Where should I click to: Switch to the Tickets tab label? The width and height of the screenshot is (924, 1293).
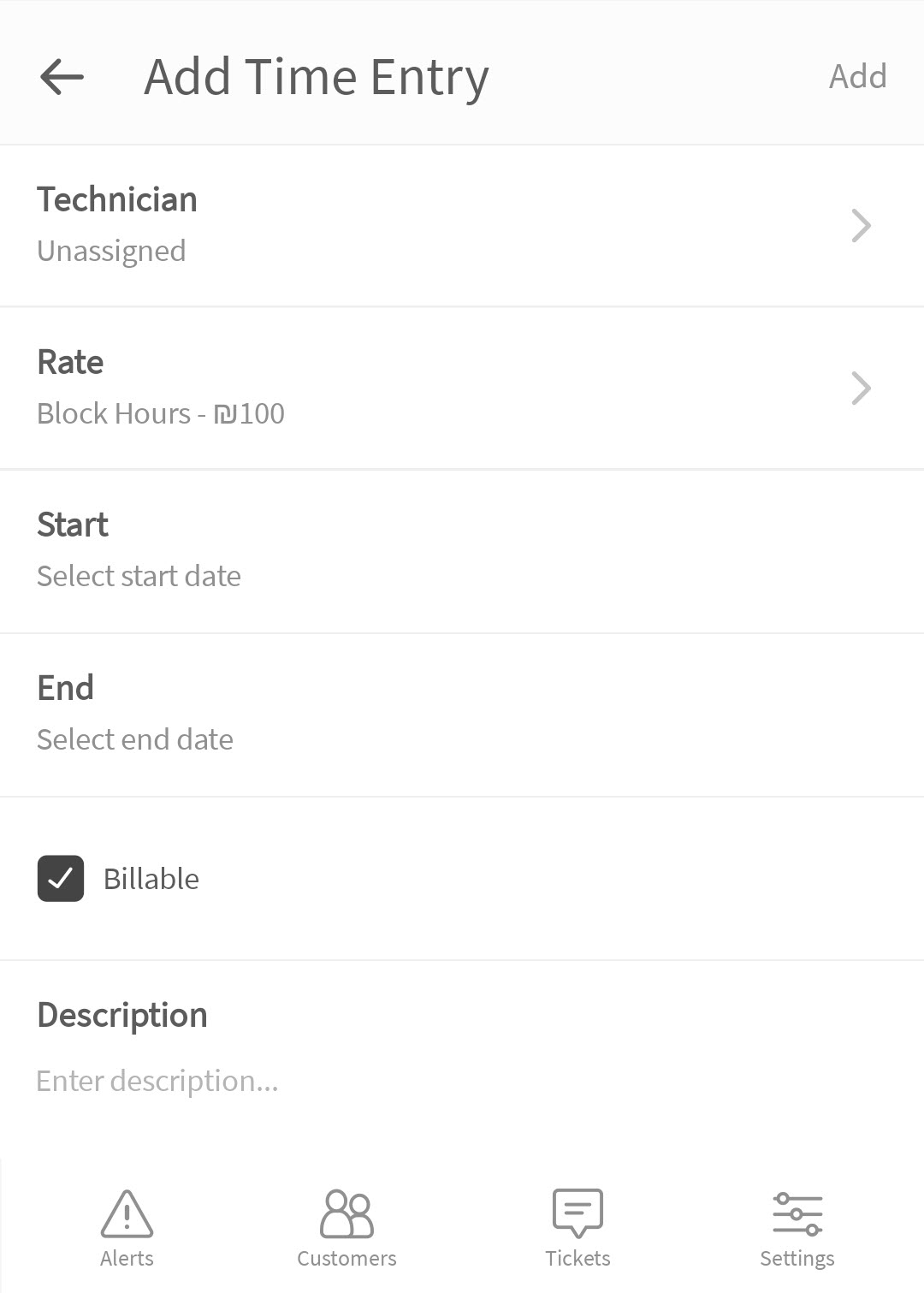click(577, 1258)
